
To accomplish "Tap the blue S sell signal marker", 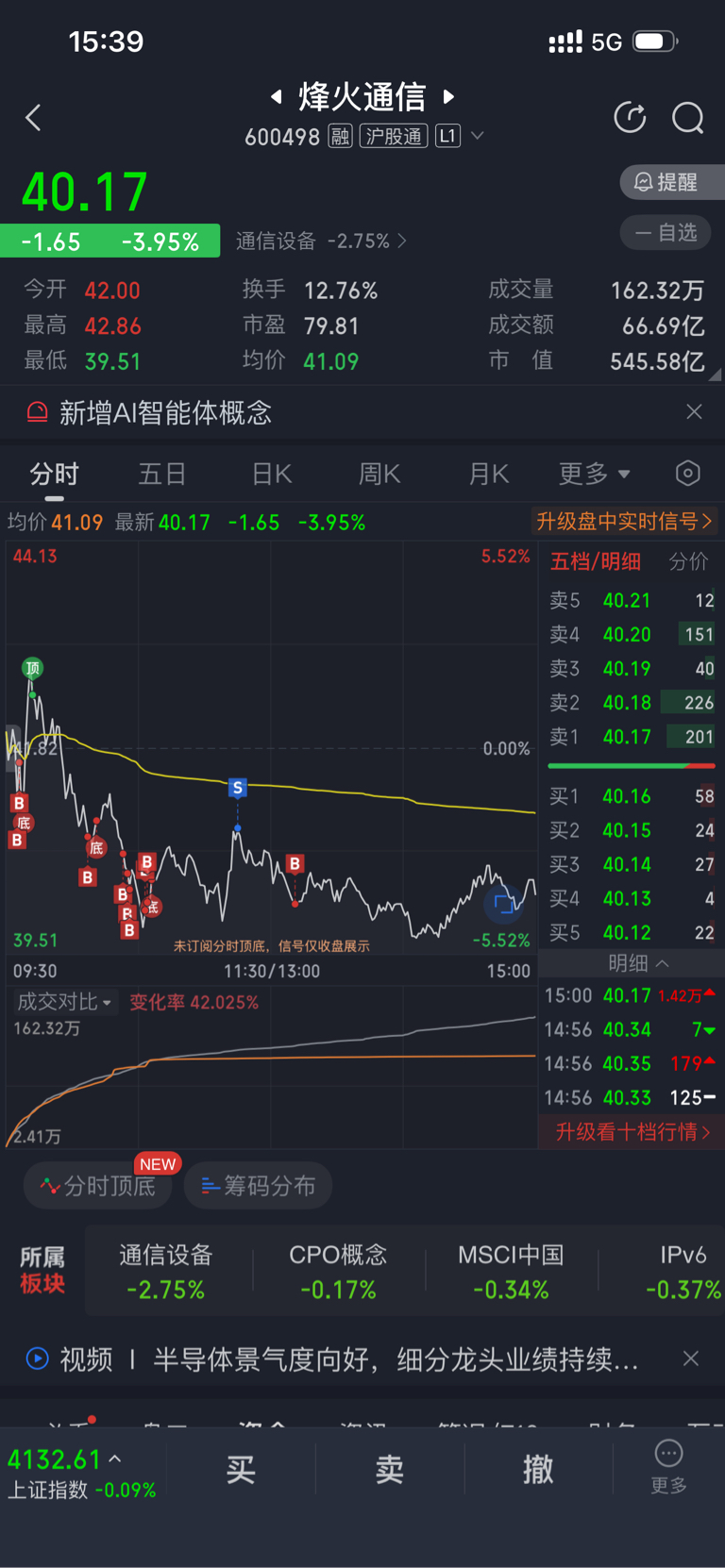I will (x=238, y=787).
